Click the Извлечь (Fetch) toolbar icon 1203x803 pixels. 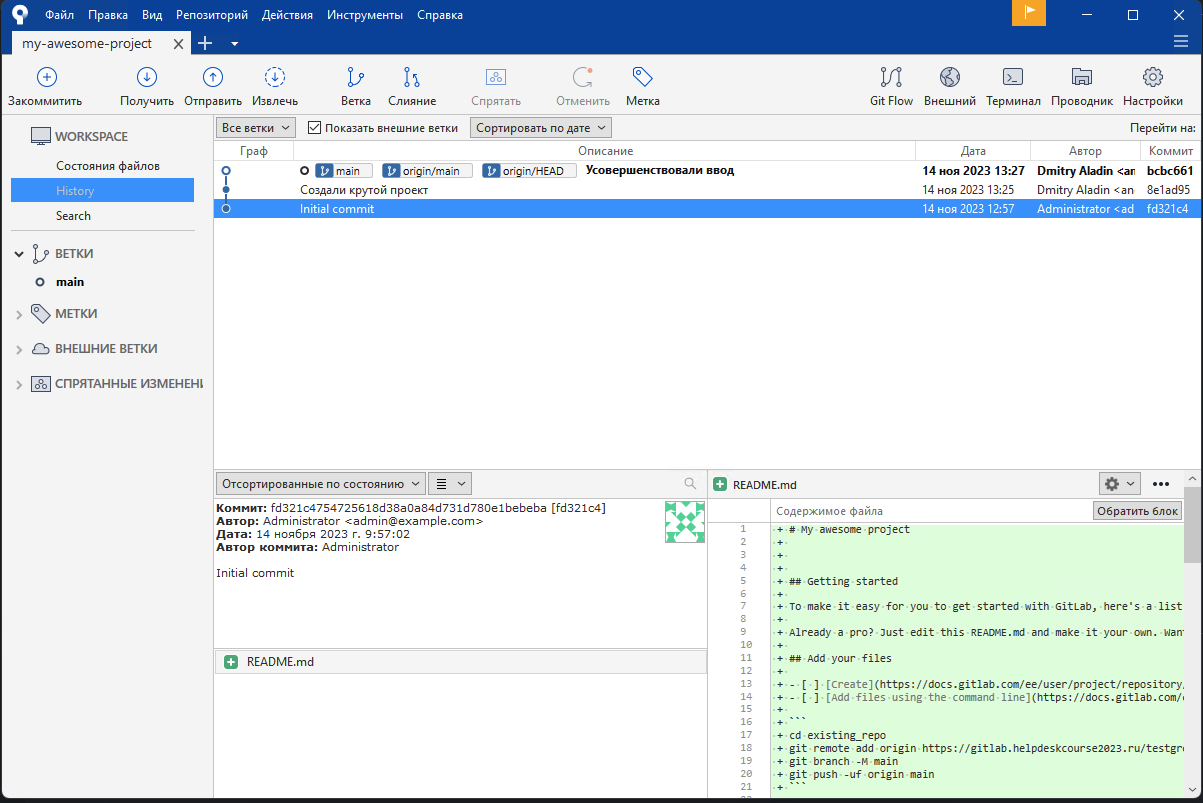tap(275, 78)
